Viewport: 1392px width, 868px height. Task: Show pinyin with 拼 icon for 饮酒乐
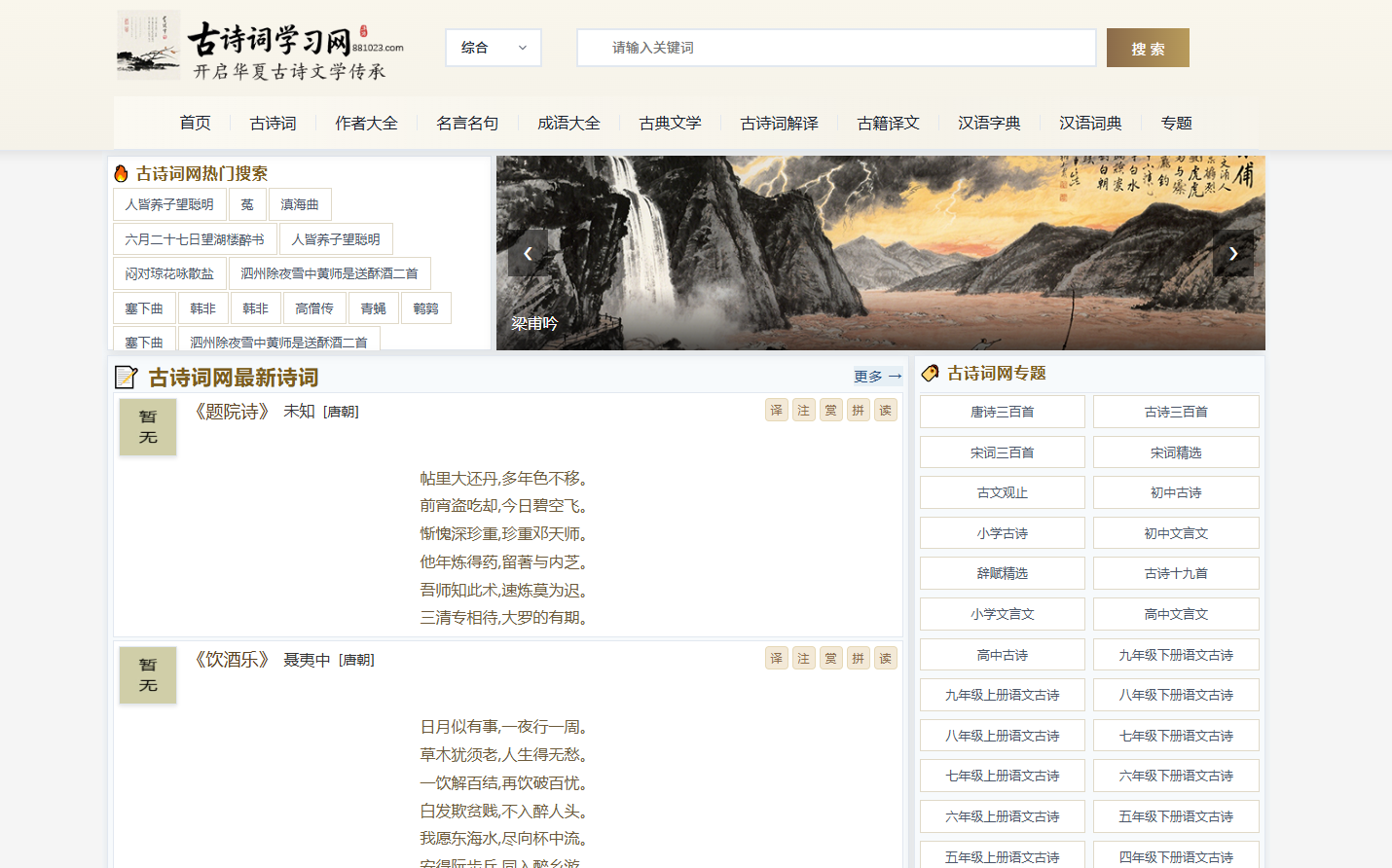coord(858,659)
